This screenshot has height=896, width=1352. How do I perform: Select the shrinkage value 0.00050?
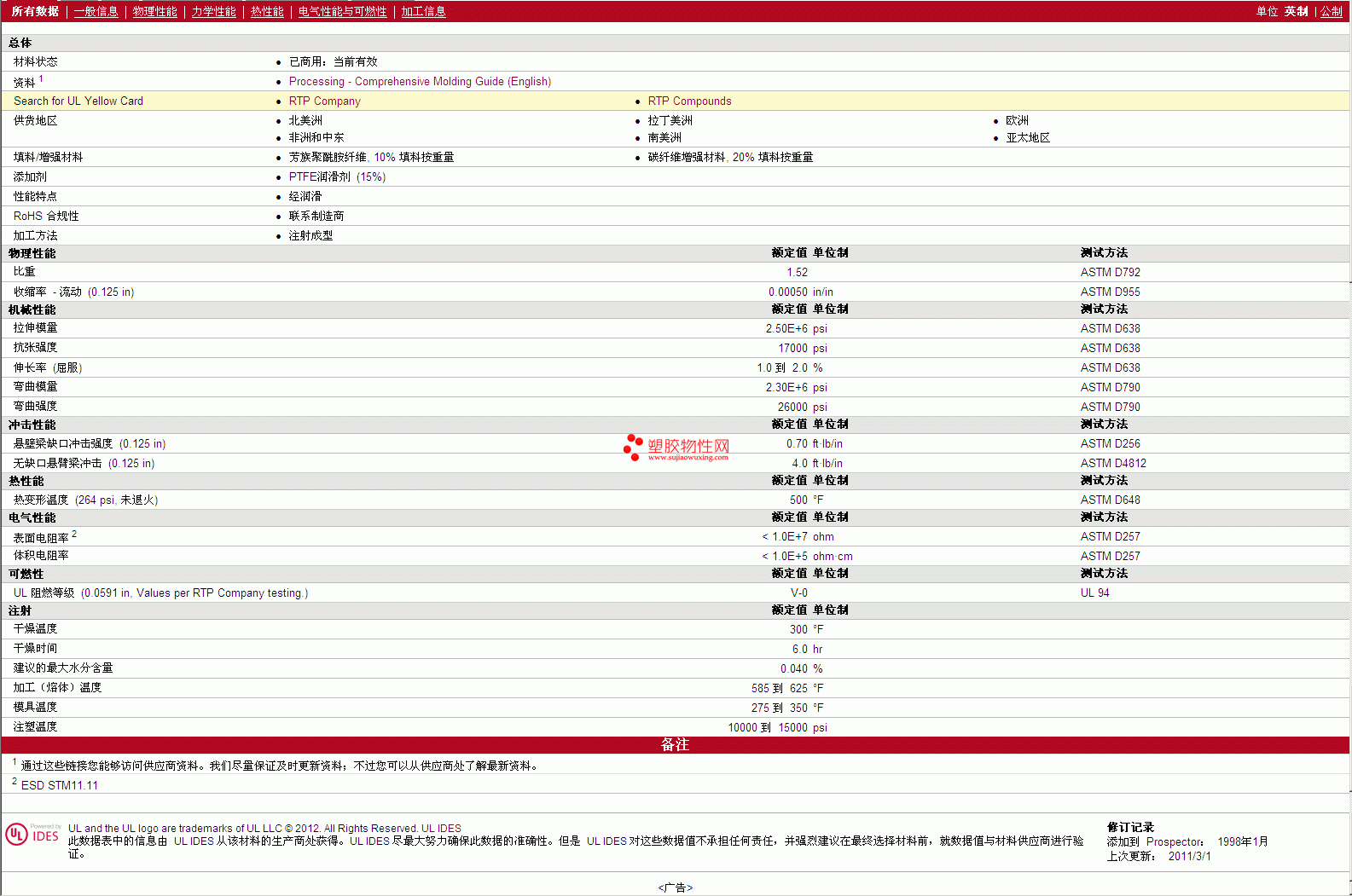click(788, 292)
